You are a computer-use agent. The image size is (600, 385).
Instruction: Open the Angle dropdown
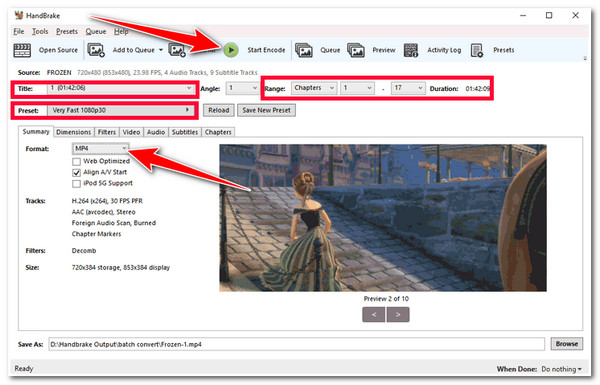tap(243, 88)
